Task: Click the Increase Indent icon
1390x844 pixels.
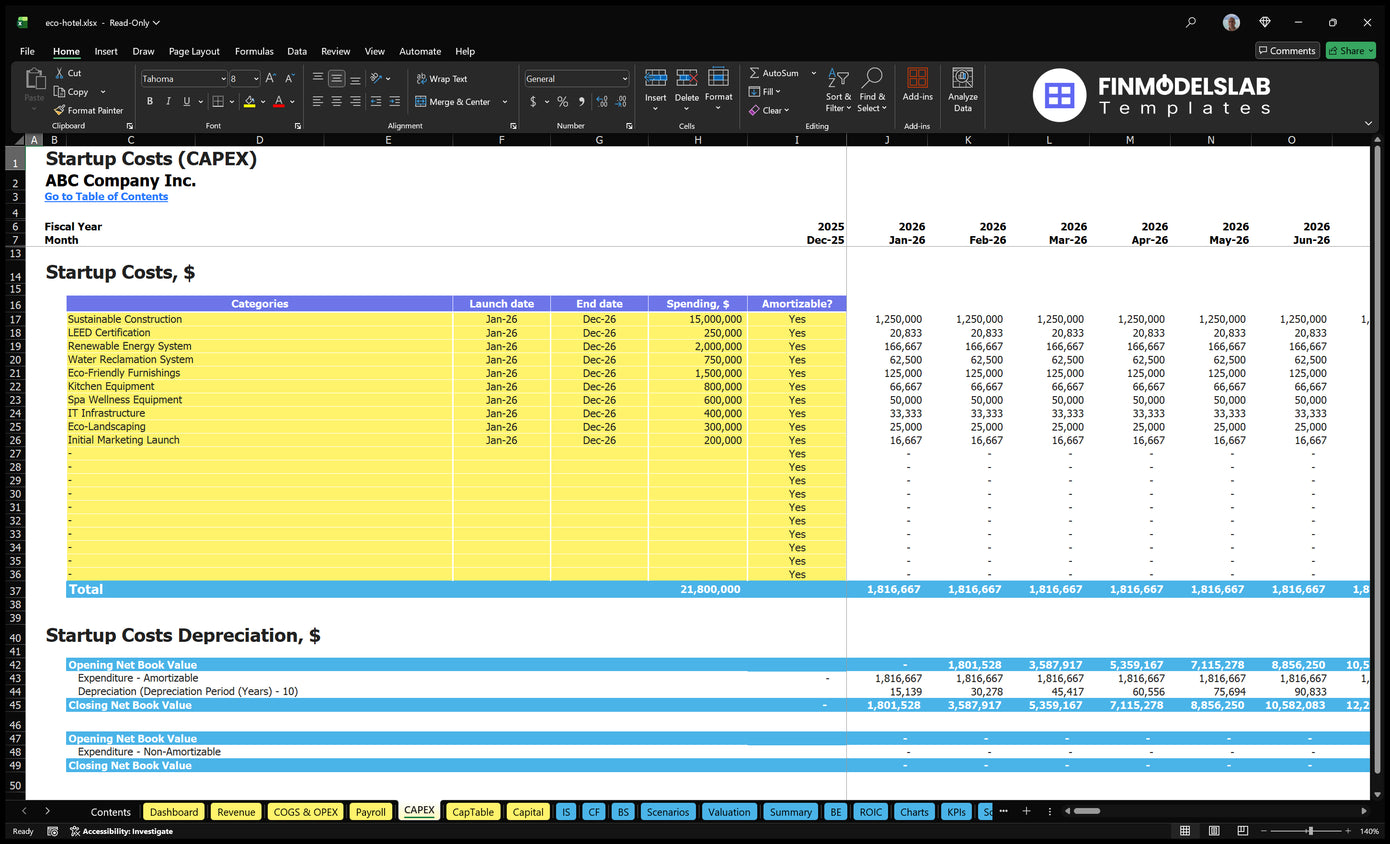Action: tap(394, 102)
